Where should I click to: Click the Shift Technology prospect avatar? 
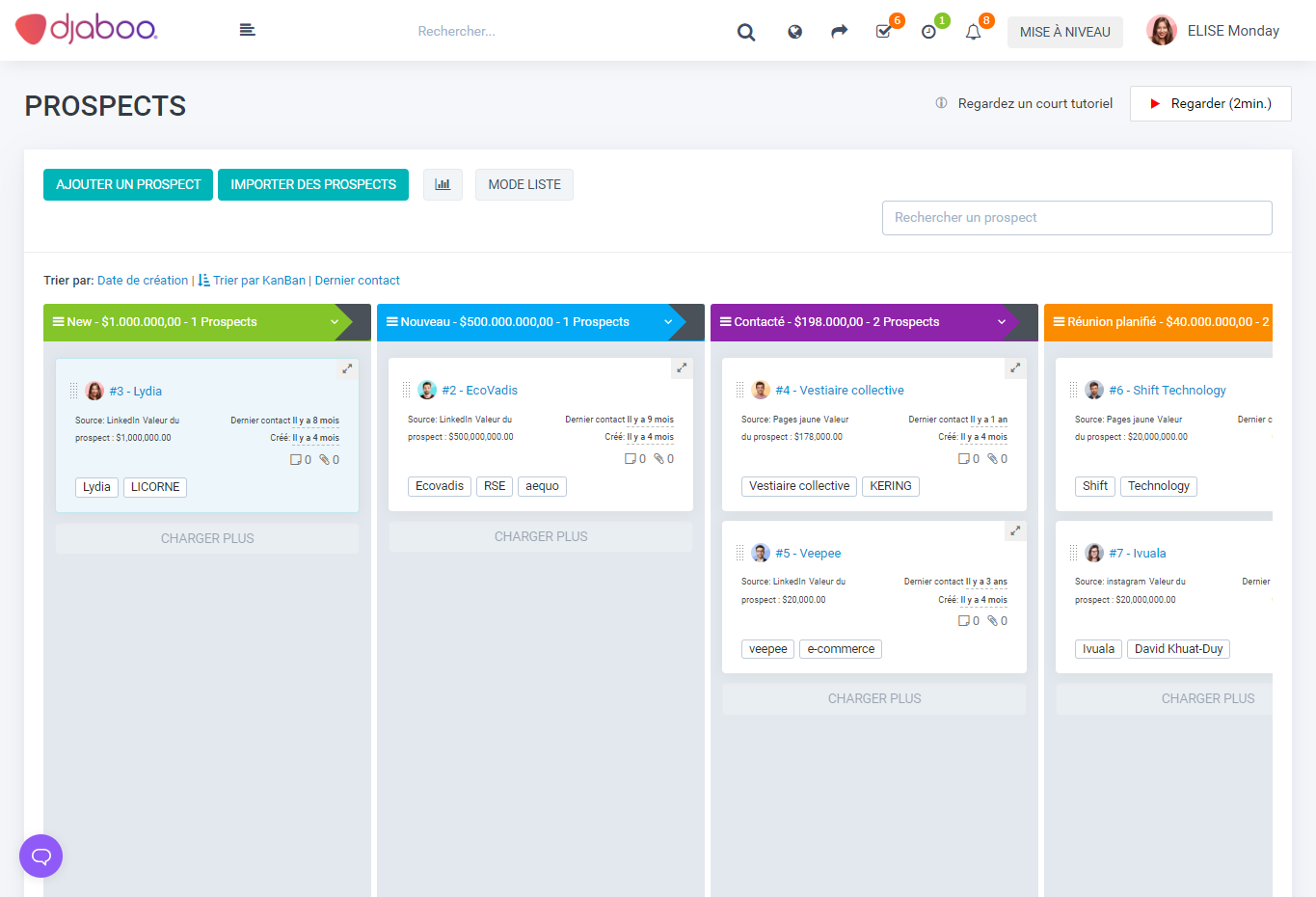(1094, 390)
